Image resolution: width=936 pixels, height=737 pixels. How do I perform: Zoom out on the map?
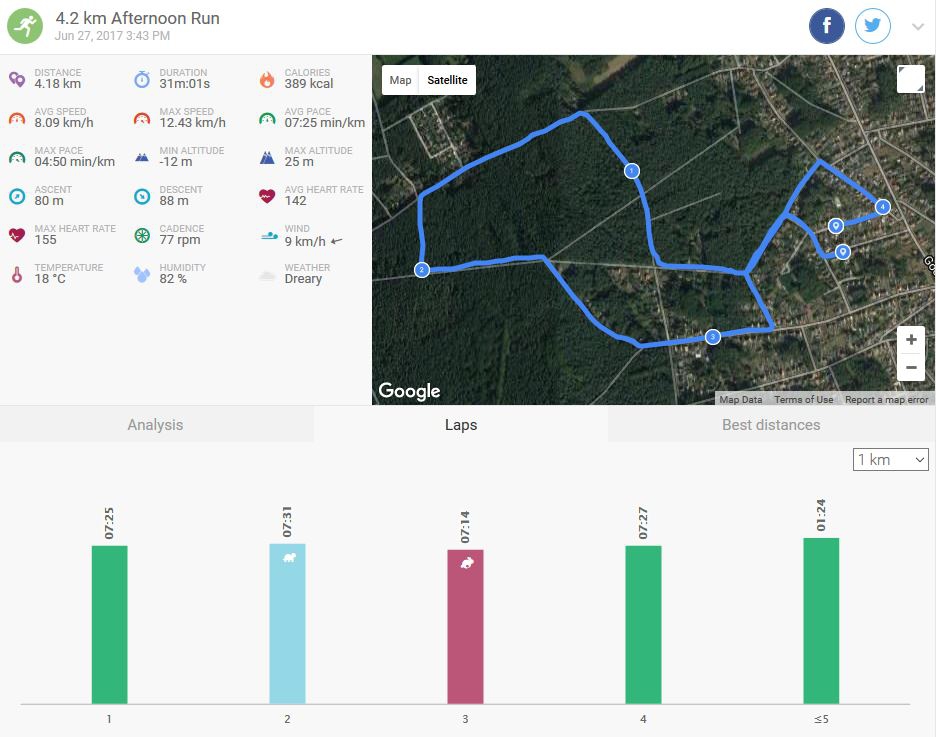pyautogui.click(x=910, y=367)
